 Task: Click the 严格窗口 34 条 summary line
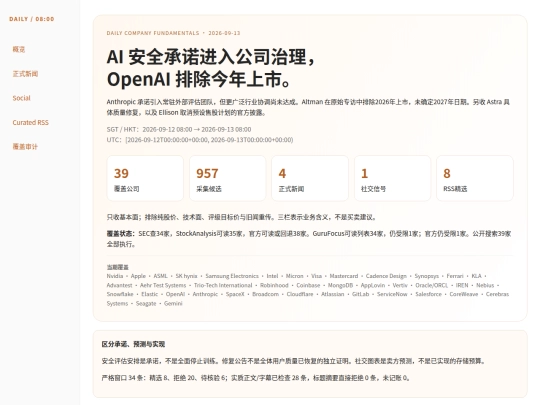(x=256, y=378)
